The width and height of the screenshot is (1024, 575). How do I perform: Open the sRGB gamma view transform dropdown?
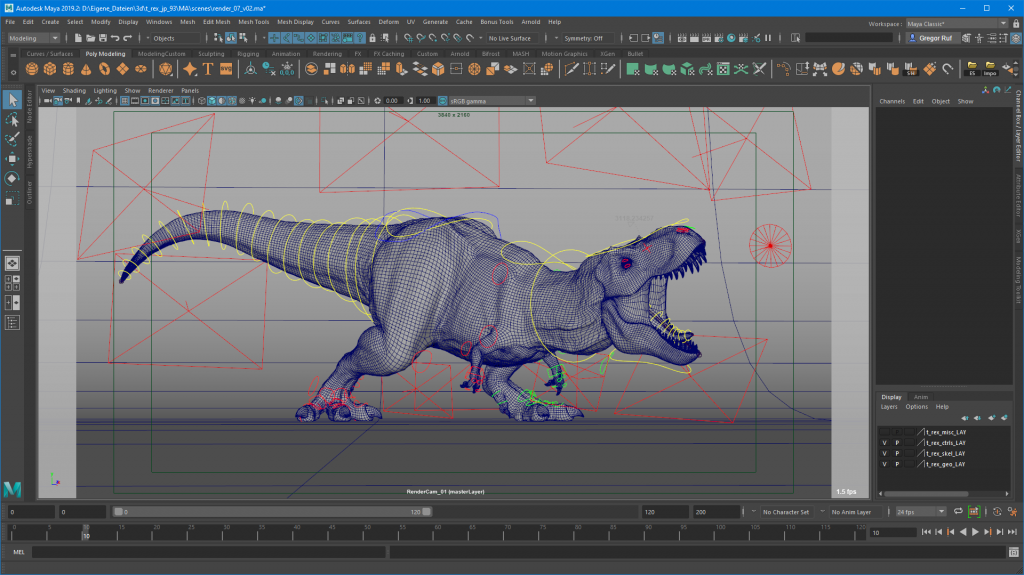[x=492, y=101]
